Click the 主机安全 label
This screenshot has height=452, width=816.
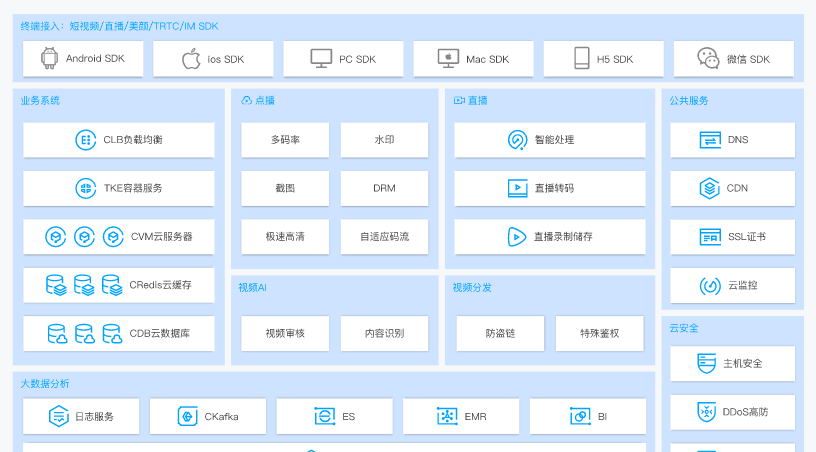743,364
